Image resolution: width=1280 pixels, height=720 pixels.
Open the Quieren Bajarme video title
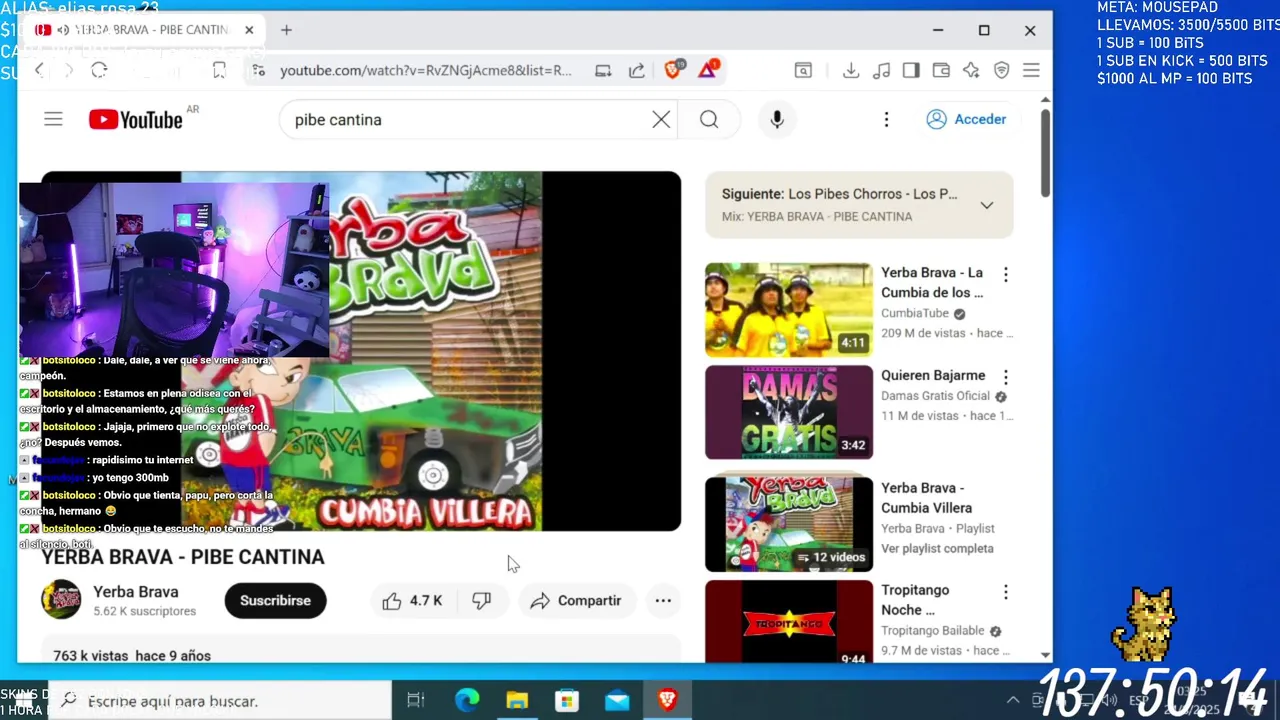point(933,376)
